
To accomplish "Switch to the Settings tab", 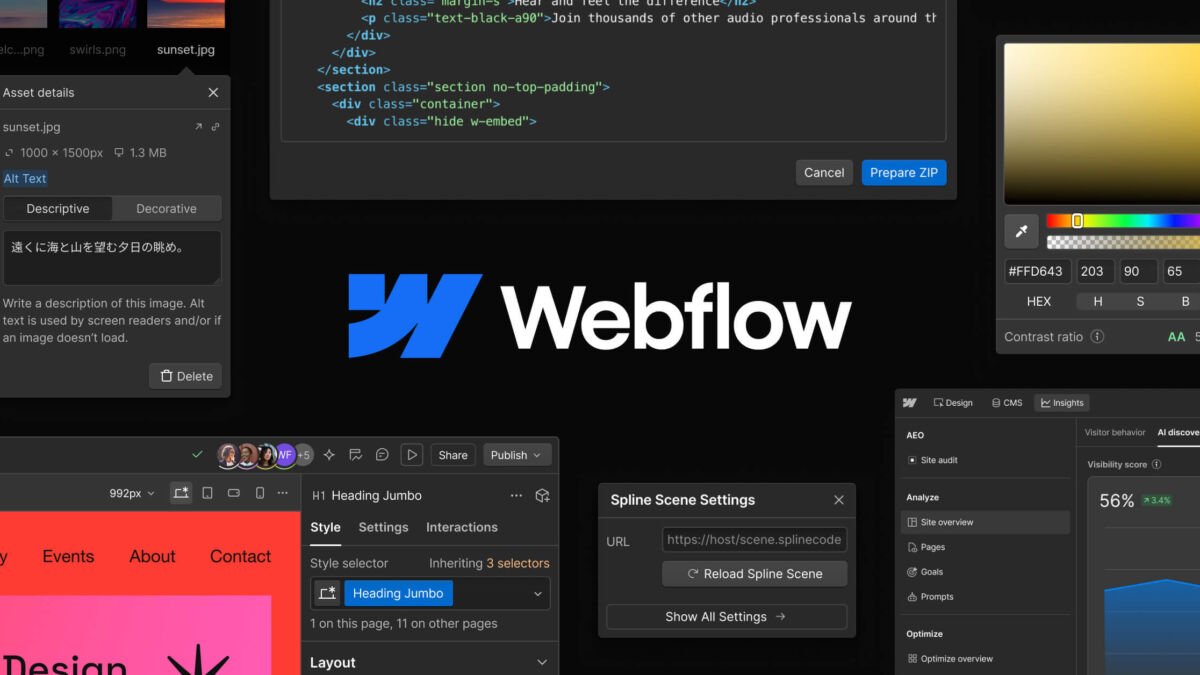I will pos(383,527).
